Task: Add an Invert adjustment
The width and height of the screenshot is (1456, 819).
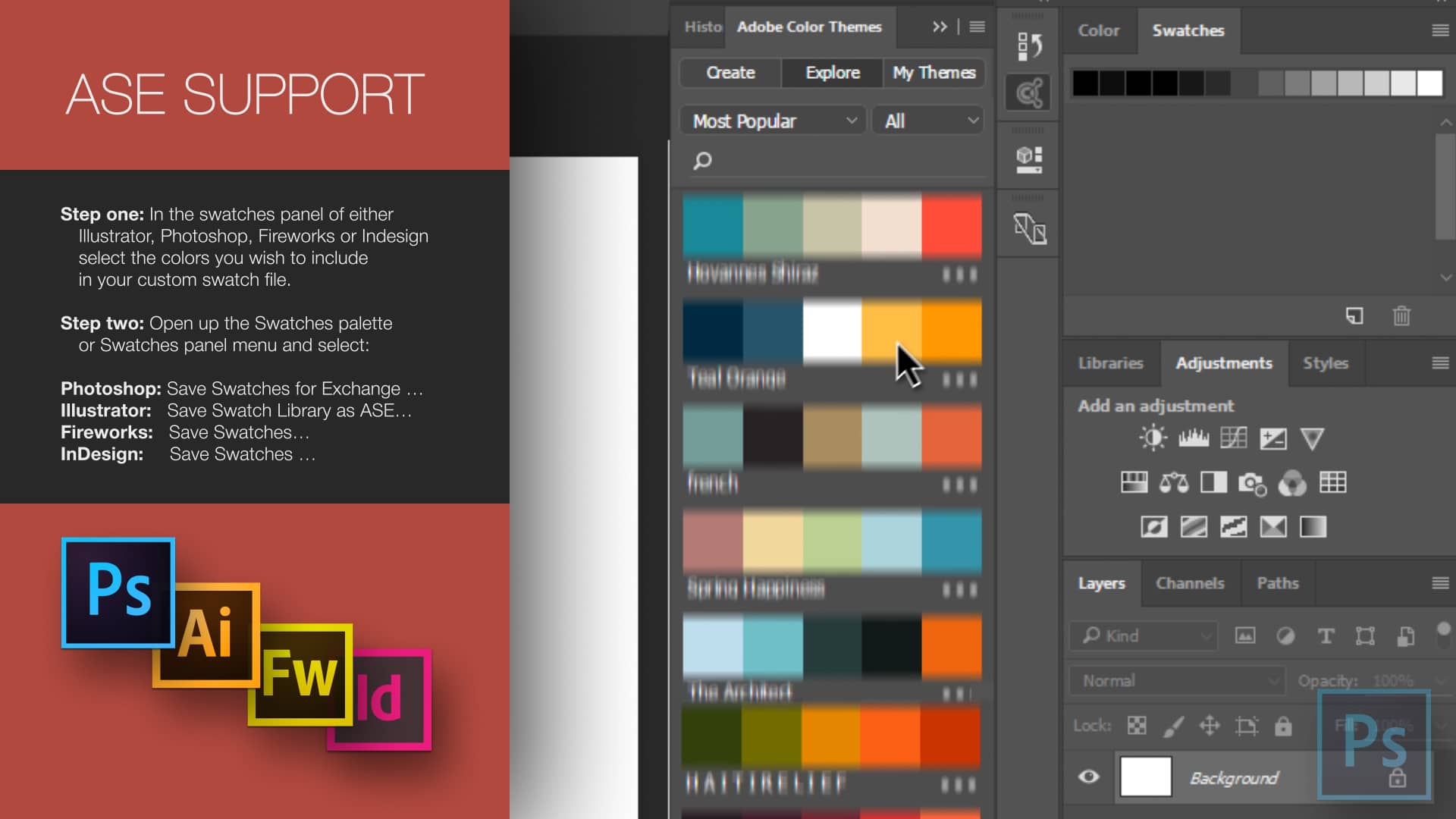Action: click(1153, 526)
